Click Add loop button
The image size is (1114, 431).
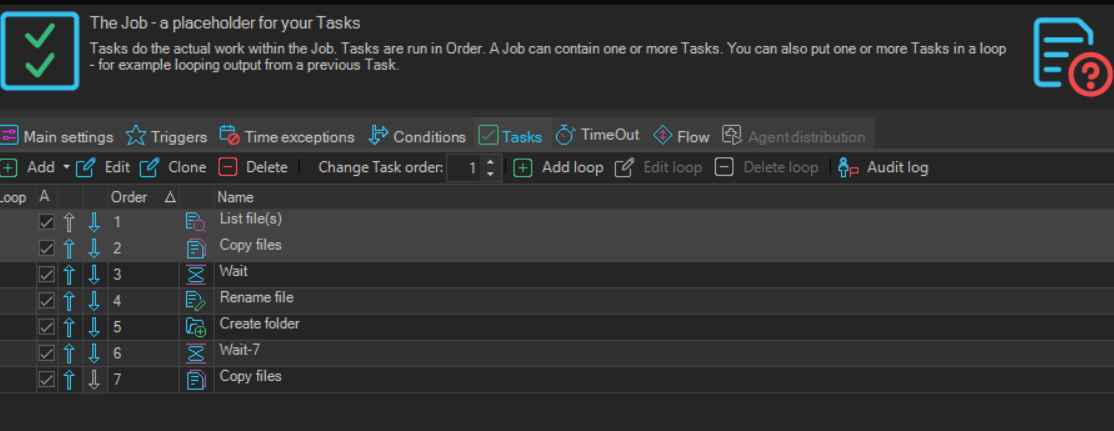(558, 168)
